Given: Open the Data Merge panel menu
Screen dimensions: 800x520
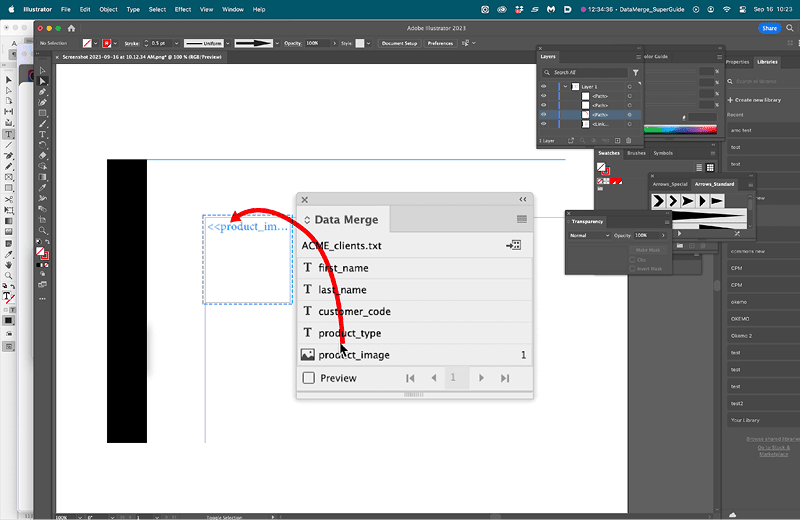Looking at the screenshot, I should coord(521,219).
